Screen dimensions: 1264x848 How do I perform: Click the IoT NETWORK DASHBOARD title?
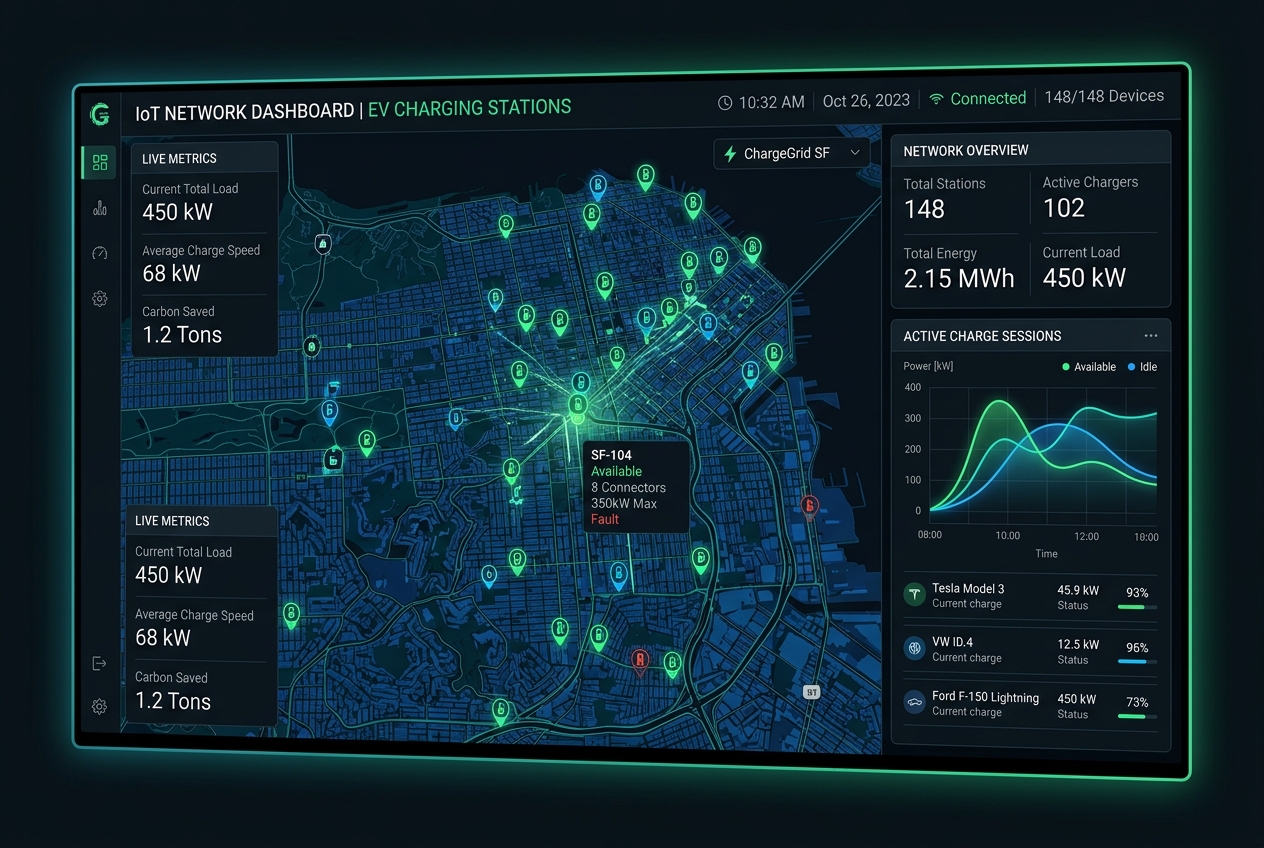pos(244,112)
